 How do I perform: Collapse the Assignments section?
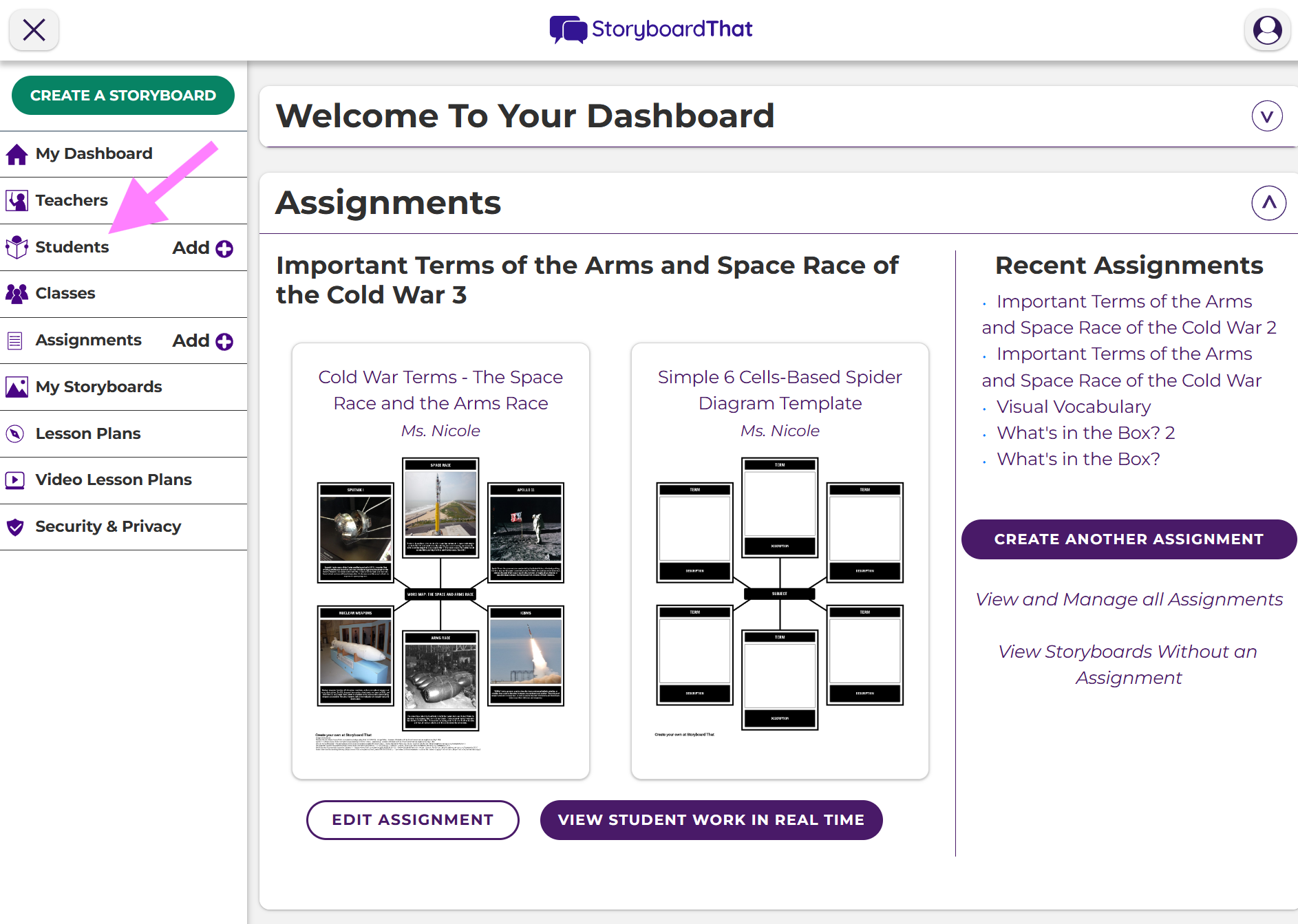[1268, 203]
